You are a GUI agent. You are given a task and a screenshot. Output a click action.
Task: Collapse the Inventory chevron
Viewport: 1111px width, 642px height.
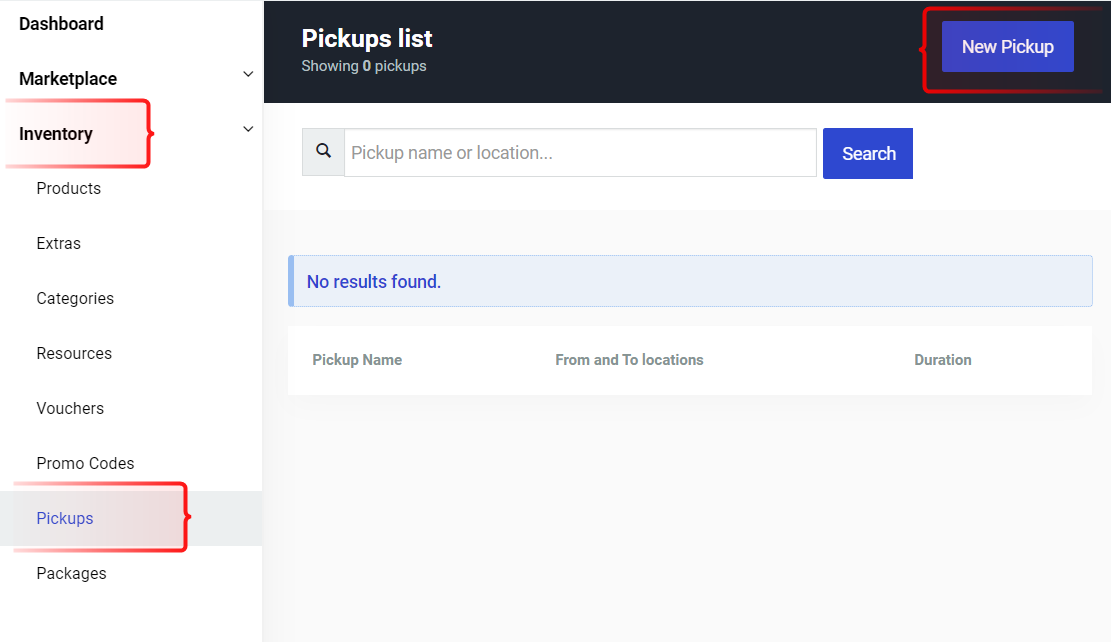click(248, 129)
